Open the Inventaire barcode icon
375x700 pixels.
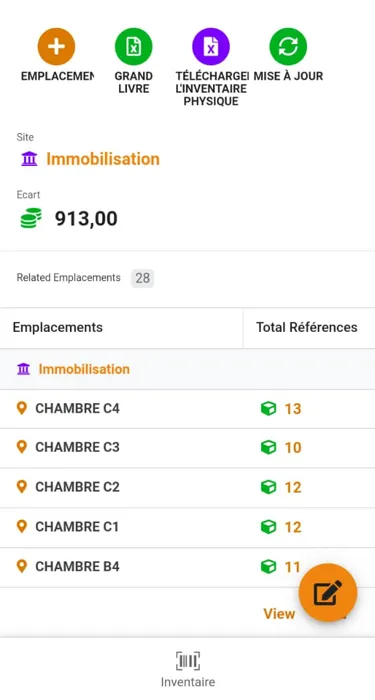[188, 661]
